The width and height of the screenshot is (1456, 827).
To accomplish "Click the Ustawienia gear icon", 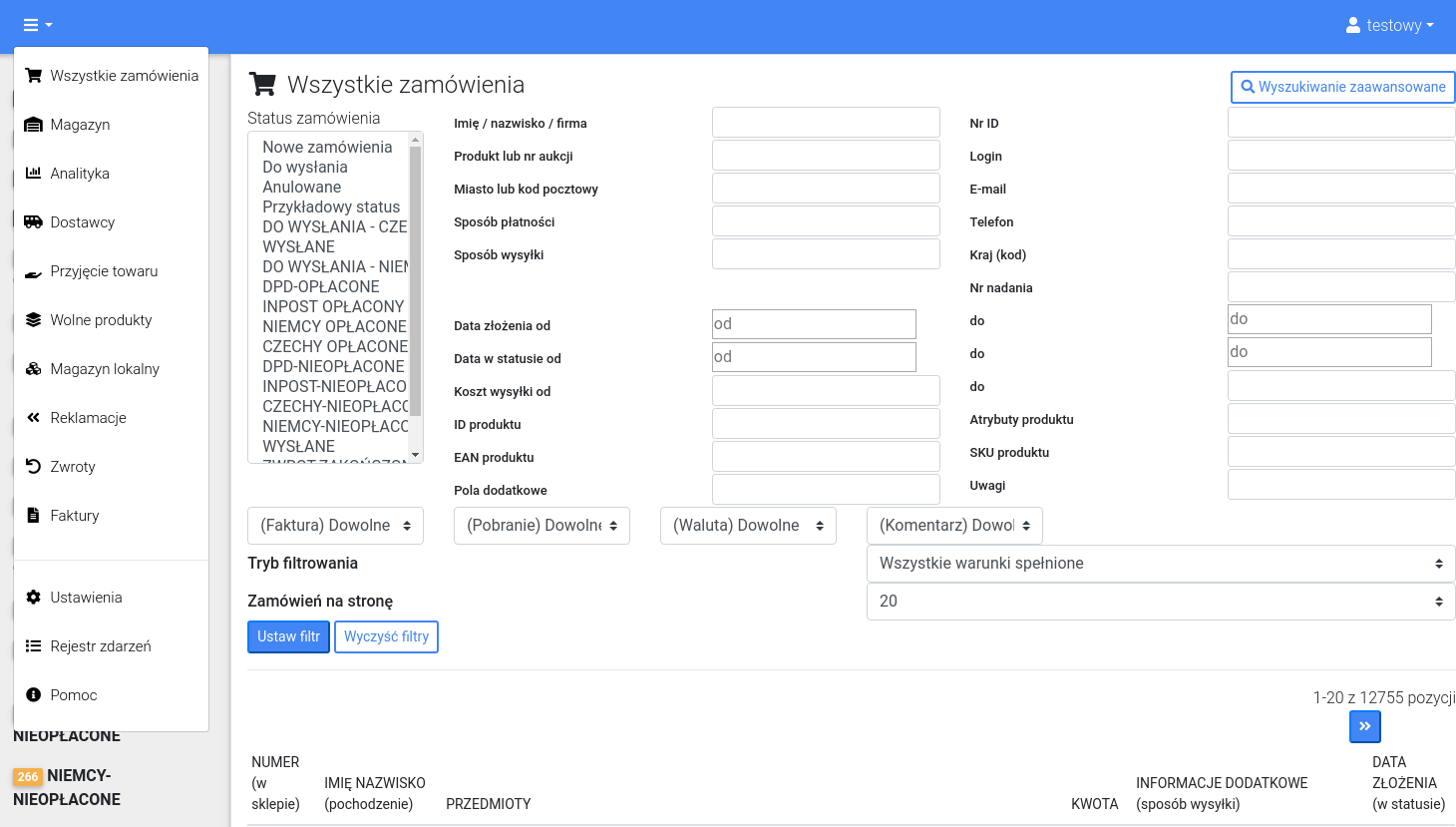I will click(33, 598).
